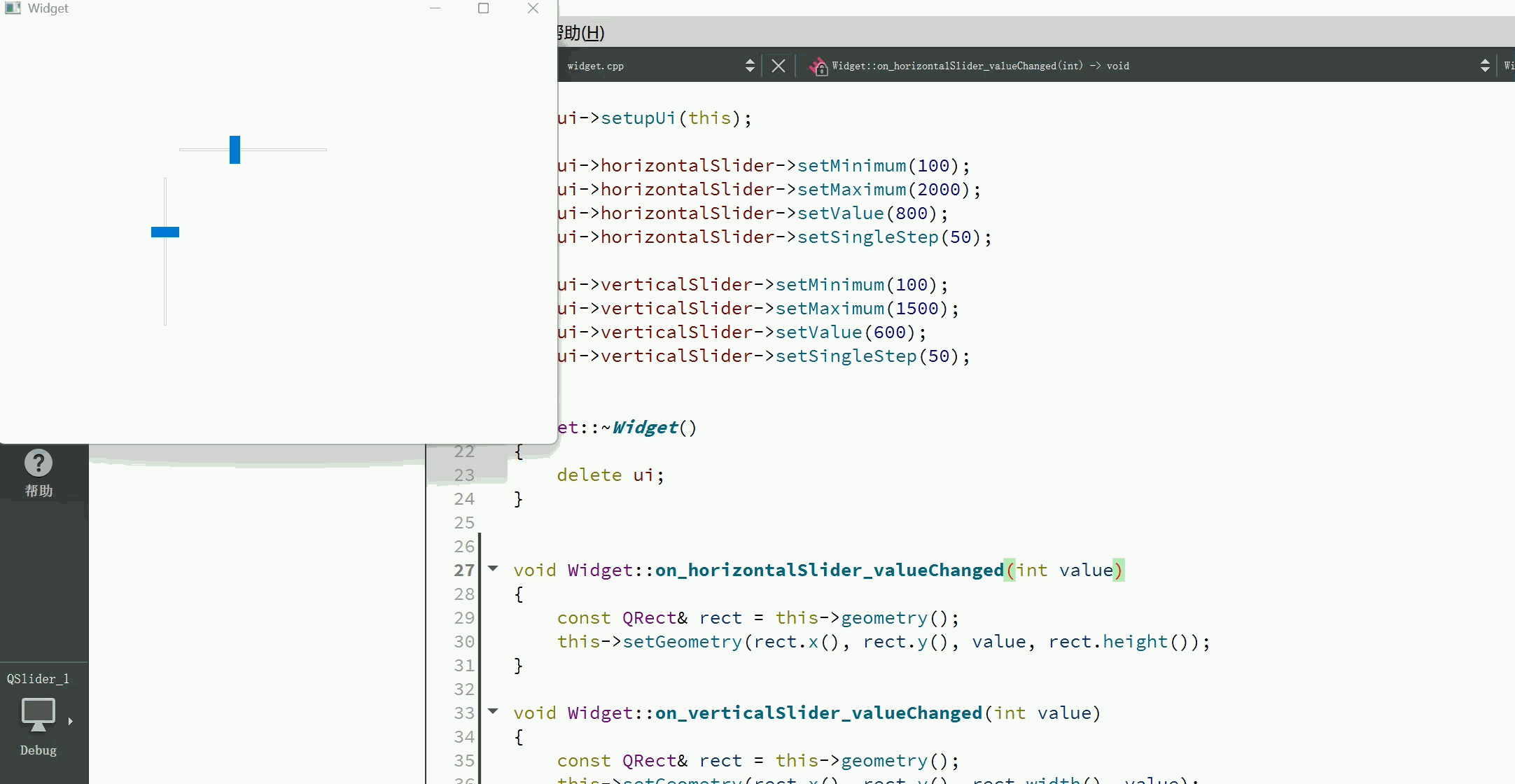
Task: Minimize the Widget preview window
Action: (435, 8)
